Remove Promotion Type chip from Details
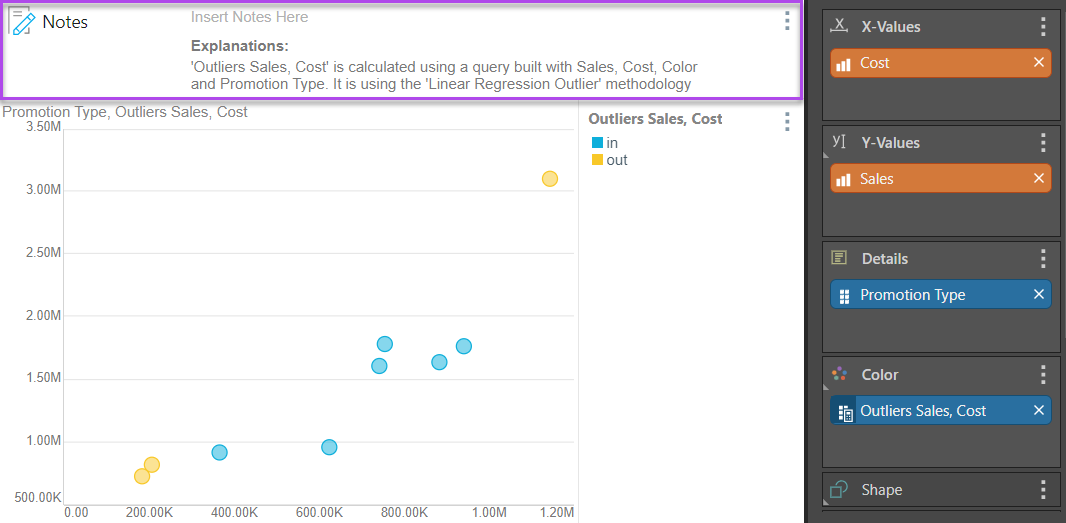The image size is (1066, 523). click(x=1038, y=295)
